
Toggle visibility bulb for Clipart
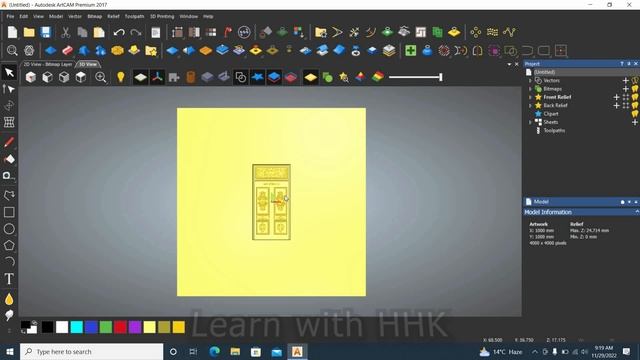(636, 114)
